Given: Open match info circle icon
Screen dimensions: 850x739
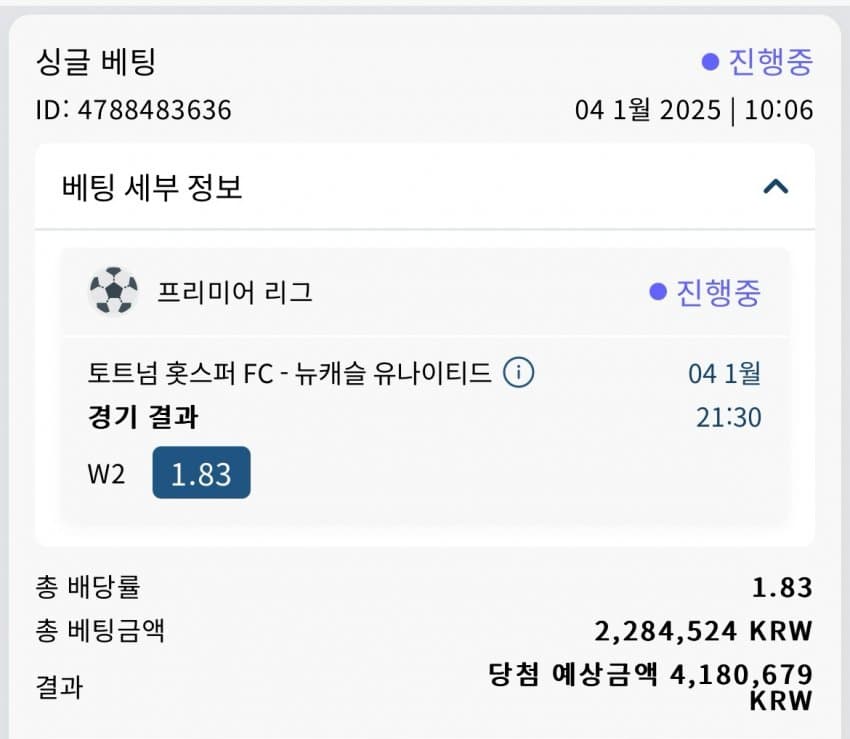Looking at the screenshot, I should [518, 372].
